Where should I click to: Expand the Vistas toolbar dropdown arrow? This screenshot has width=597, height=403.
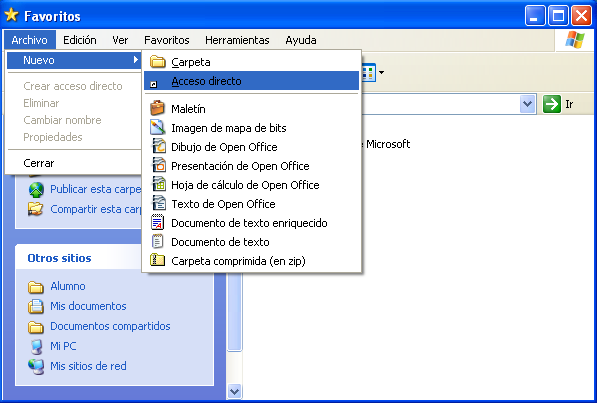(x=381, y=72)
